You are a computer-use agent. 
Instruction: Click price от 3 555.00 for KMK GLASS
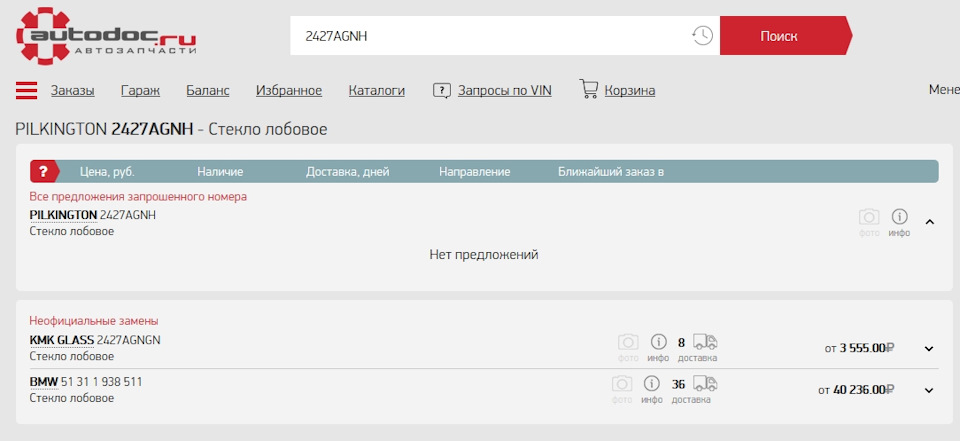860,348
